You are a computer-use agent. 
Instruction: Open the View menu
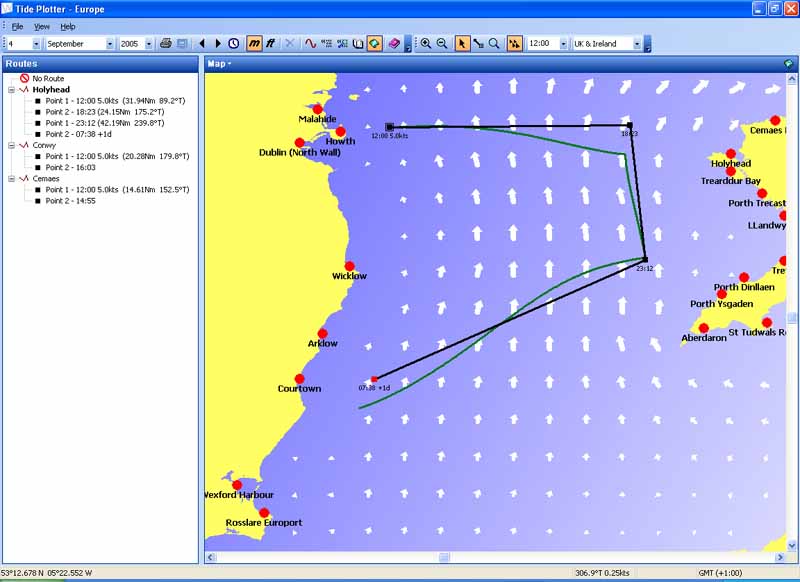[42, 26]
